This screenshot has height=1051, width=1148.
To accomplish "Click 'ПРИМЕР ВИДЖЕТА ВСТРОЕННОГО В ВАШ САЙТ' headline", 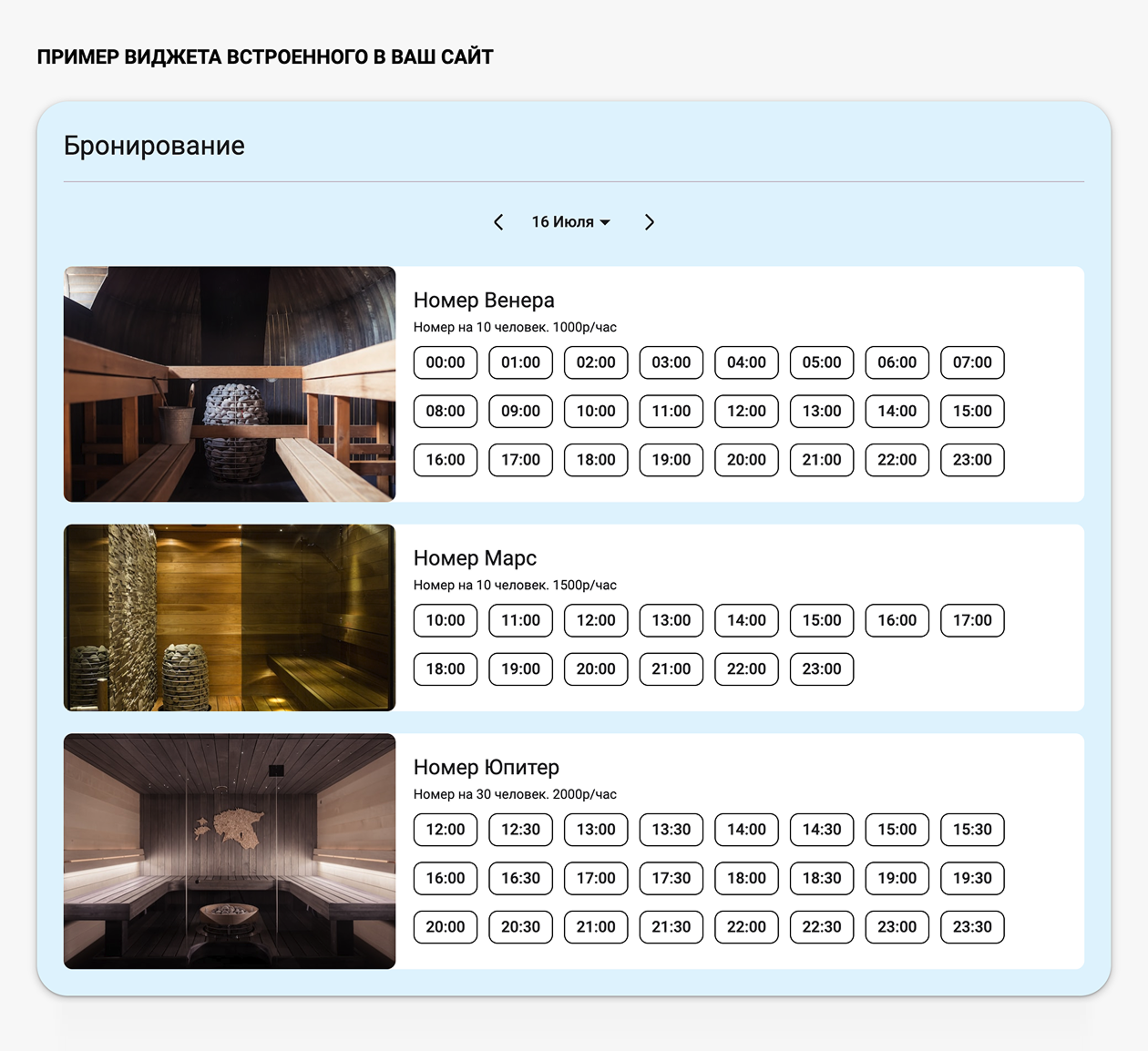I will point(265,57).
